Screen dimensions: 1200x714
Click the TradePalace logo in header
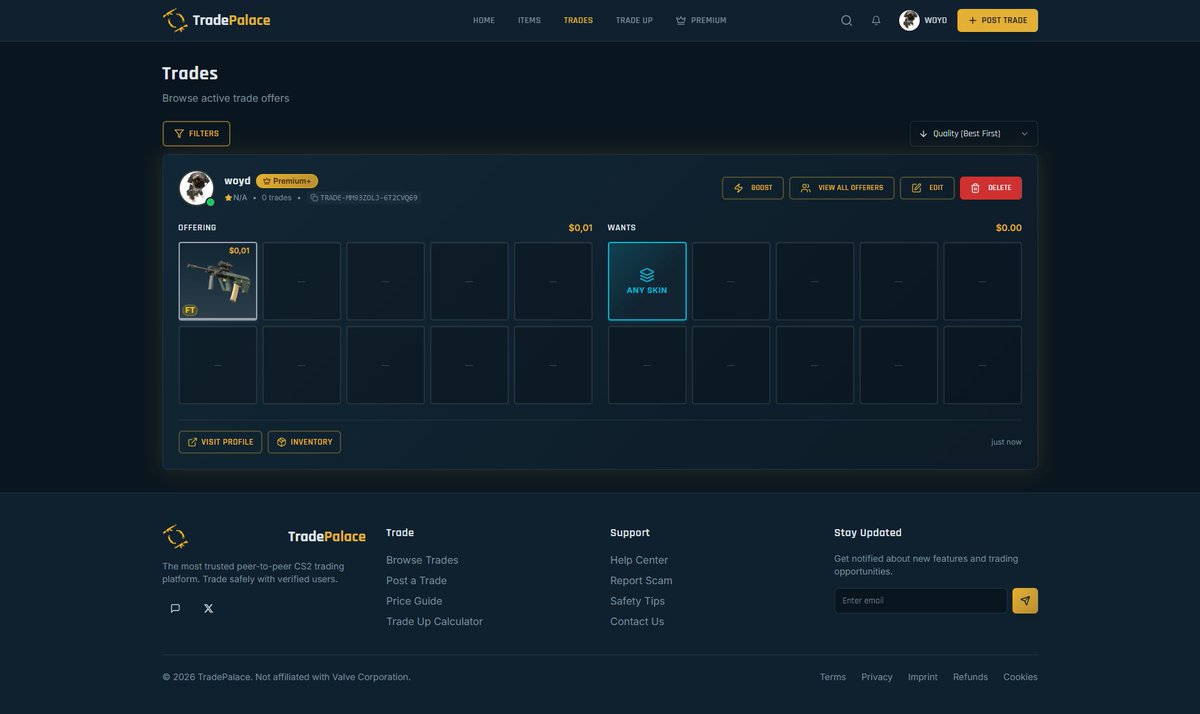coord(216,20)
